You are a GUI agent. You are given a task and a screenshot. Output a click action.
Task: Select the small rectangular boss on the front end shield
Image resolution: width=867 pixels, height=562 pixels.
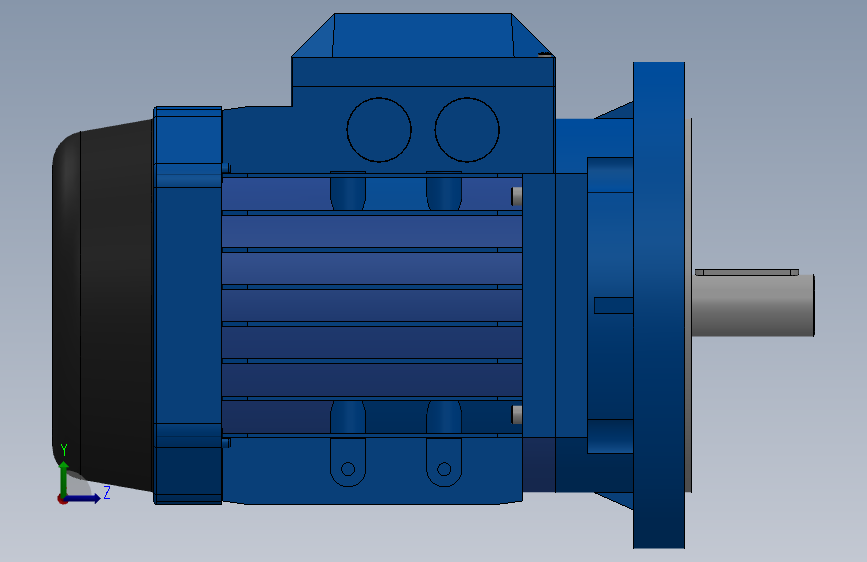coord(613,305)
